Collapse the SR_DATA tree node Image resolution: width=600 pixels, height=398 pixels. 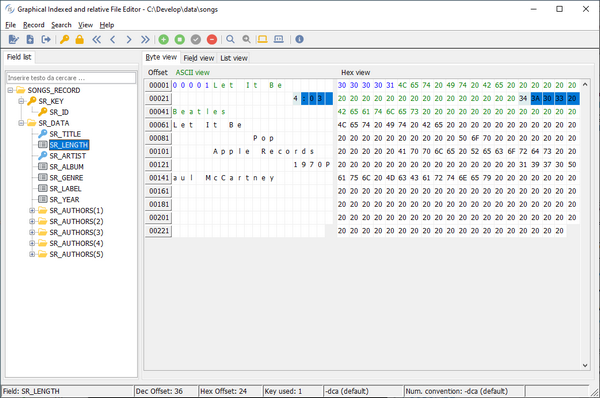click(21, 123)
